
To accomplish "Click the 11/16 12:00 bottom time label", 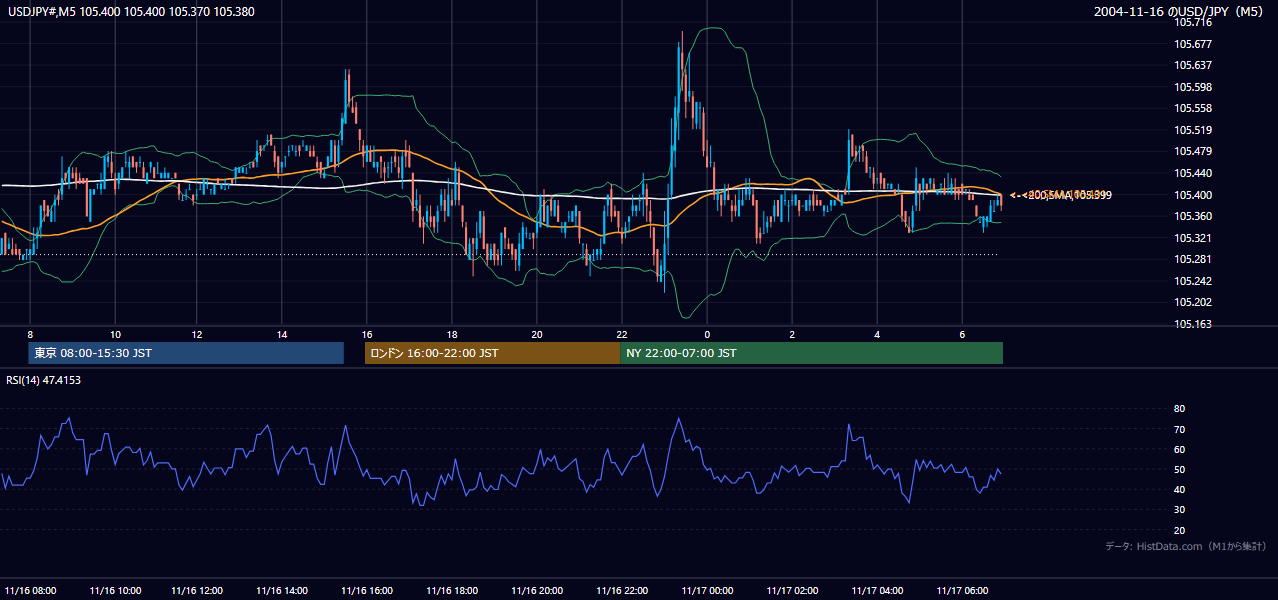I will pos(197,590).
